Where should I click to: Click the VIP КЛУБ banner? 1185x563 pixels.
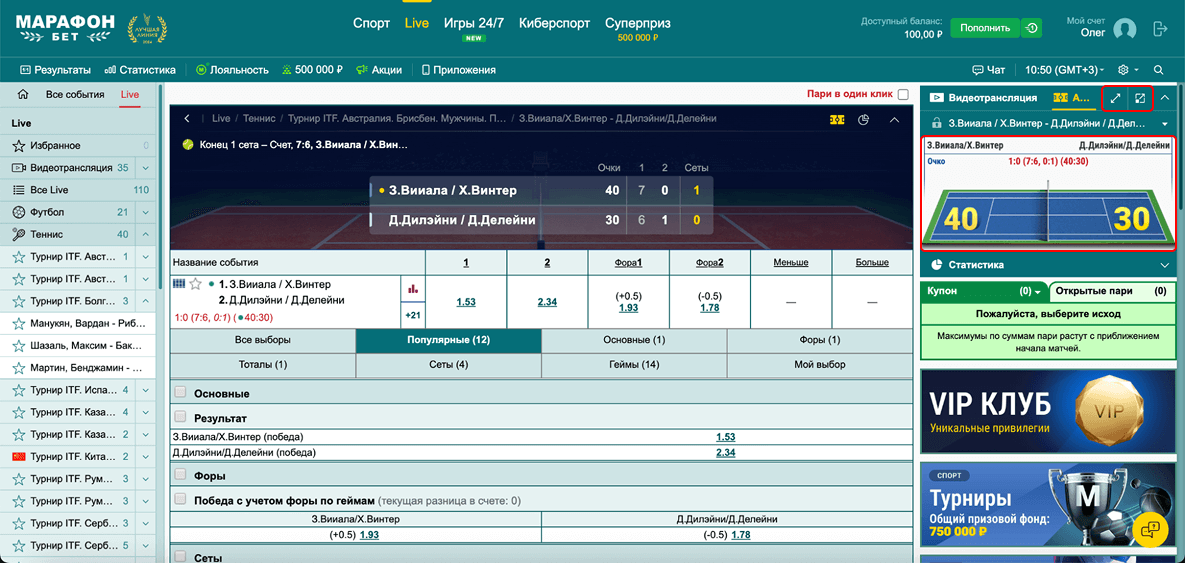coord(1044,411)
